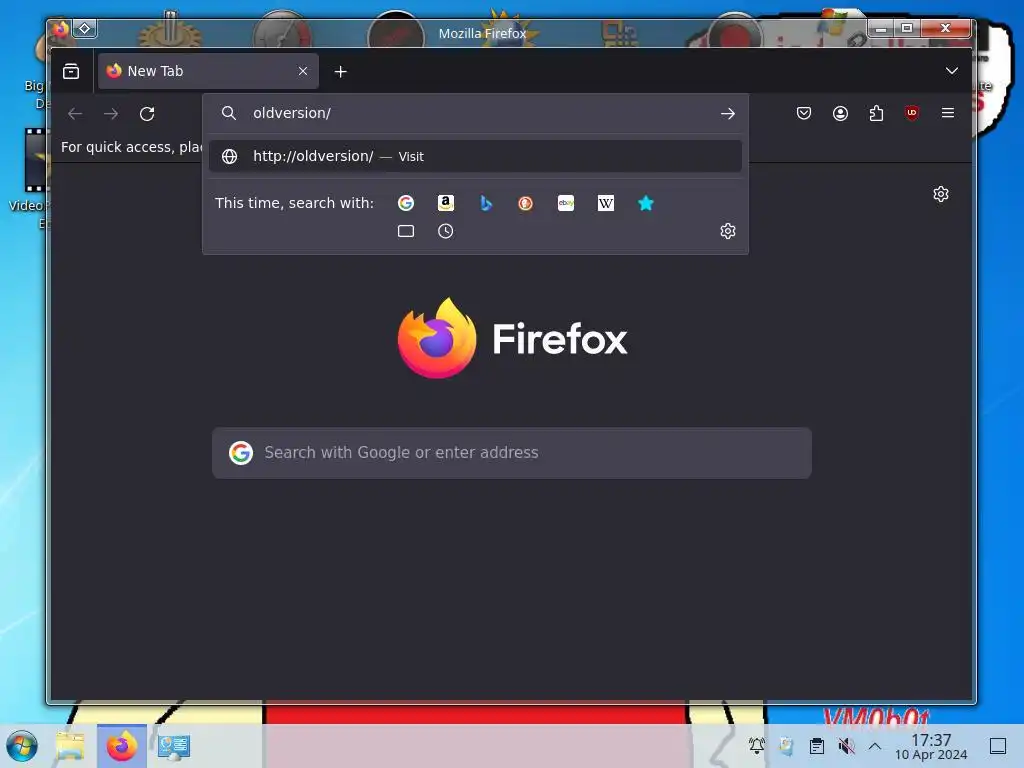1024x768 pixels.
Task: Close the New Tab tab
Action: point(302,71)
